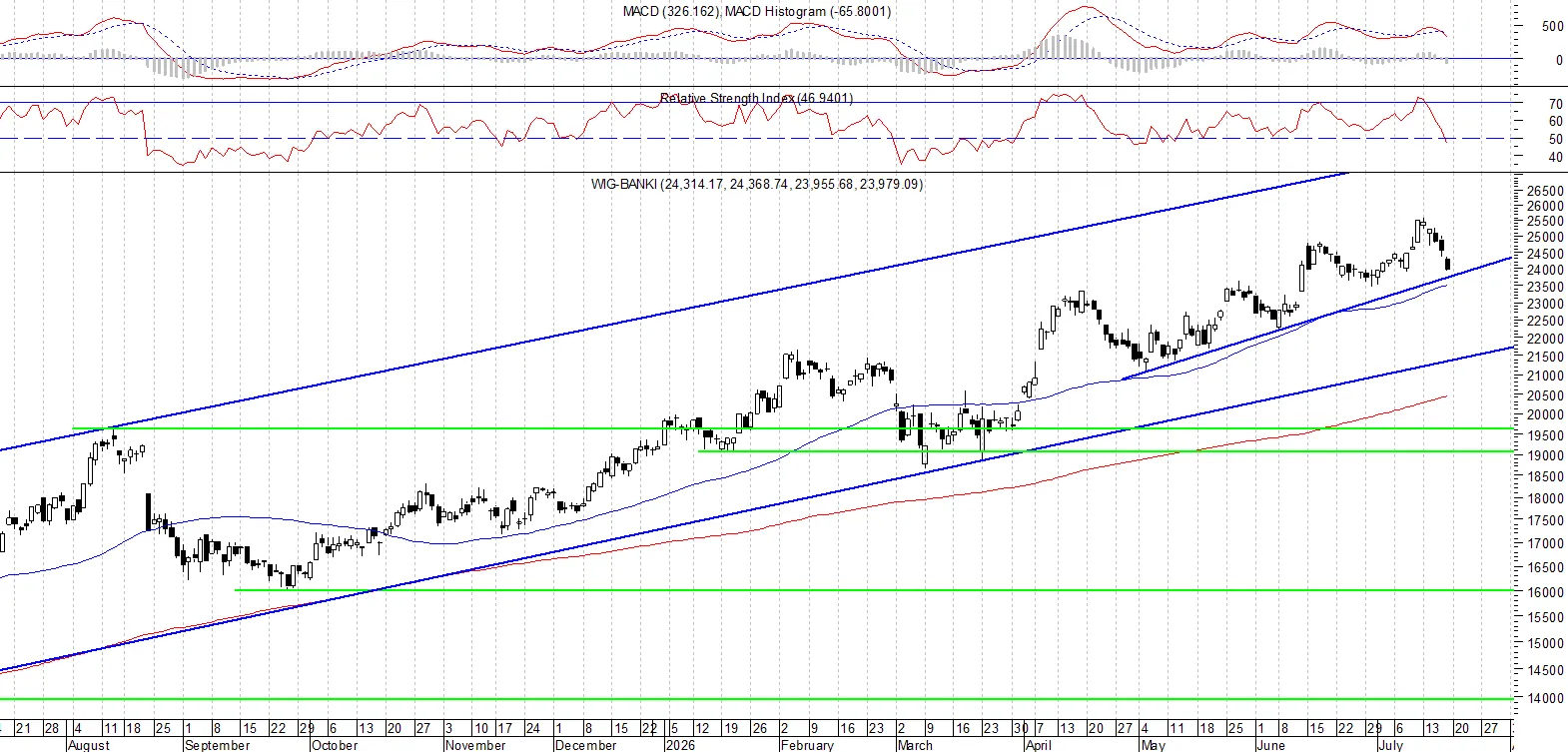Click the July month label
The image size is (1568, 752).
[1391, 745]
